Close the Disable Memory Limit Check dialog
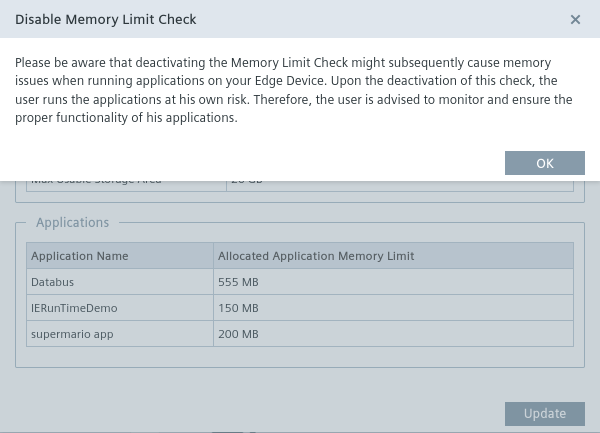 [575, 19]
